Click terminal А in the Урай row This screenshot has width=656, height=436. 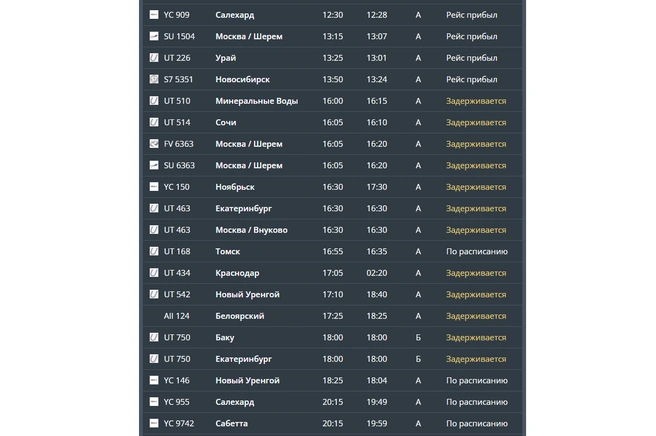click(418, 58)
